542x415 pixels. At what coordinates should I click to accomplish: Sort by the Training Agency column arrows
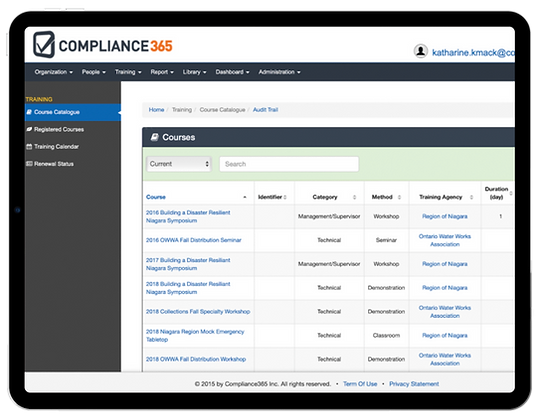(471, 197)
